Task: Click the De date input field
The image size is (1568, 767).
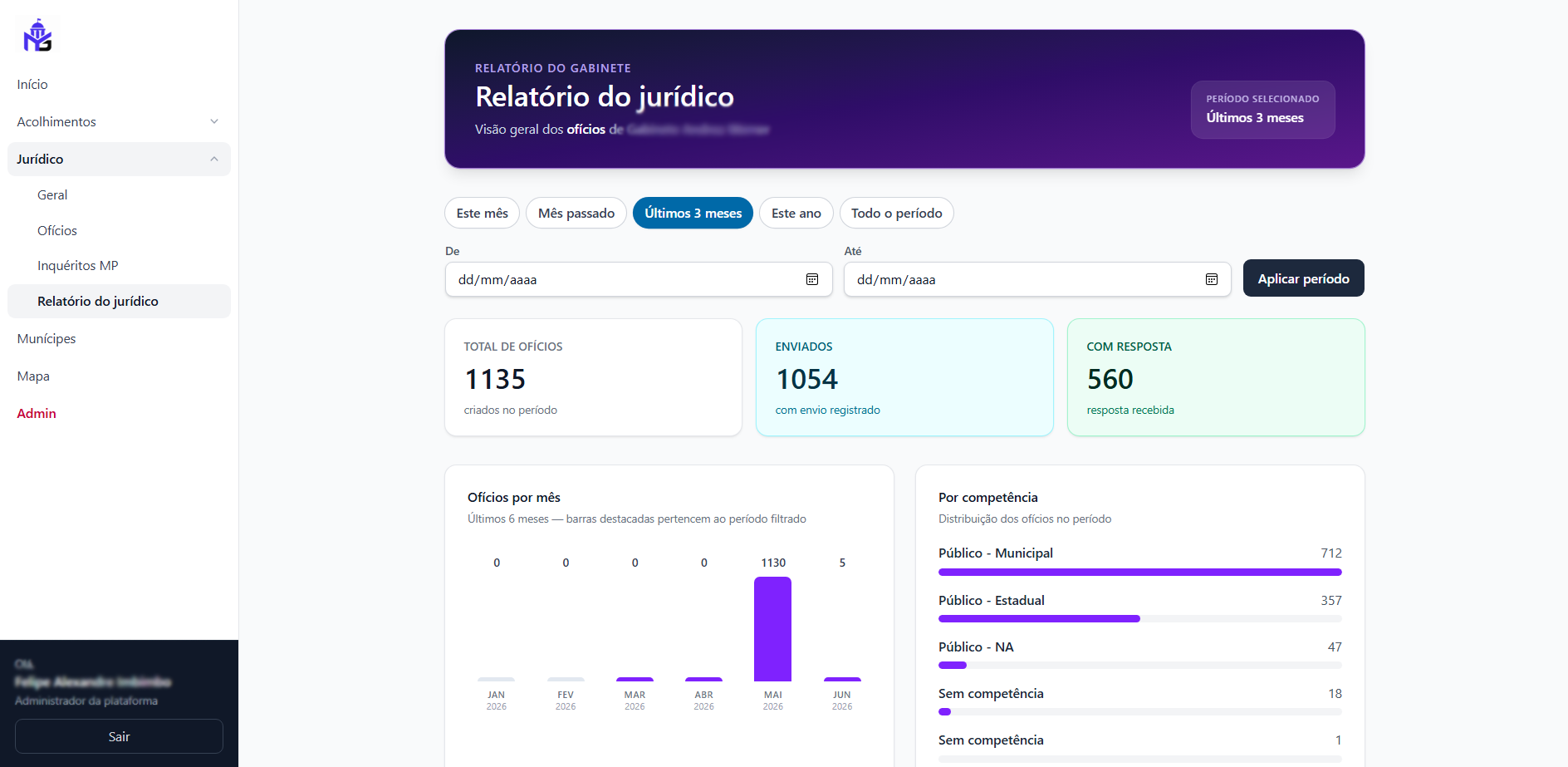Action: 639,279
